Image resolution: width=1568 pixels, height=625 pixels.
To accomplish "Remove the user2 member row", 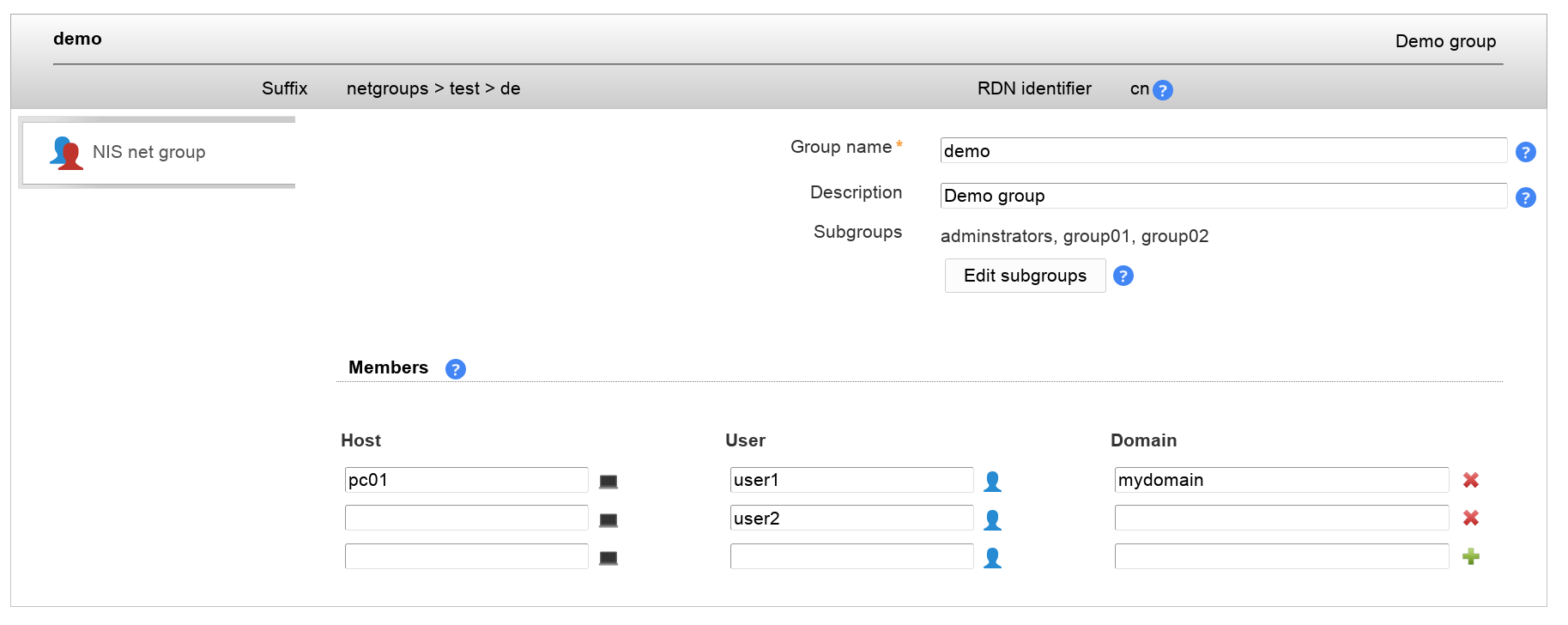I will click(x=1470, y=518).
